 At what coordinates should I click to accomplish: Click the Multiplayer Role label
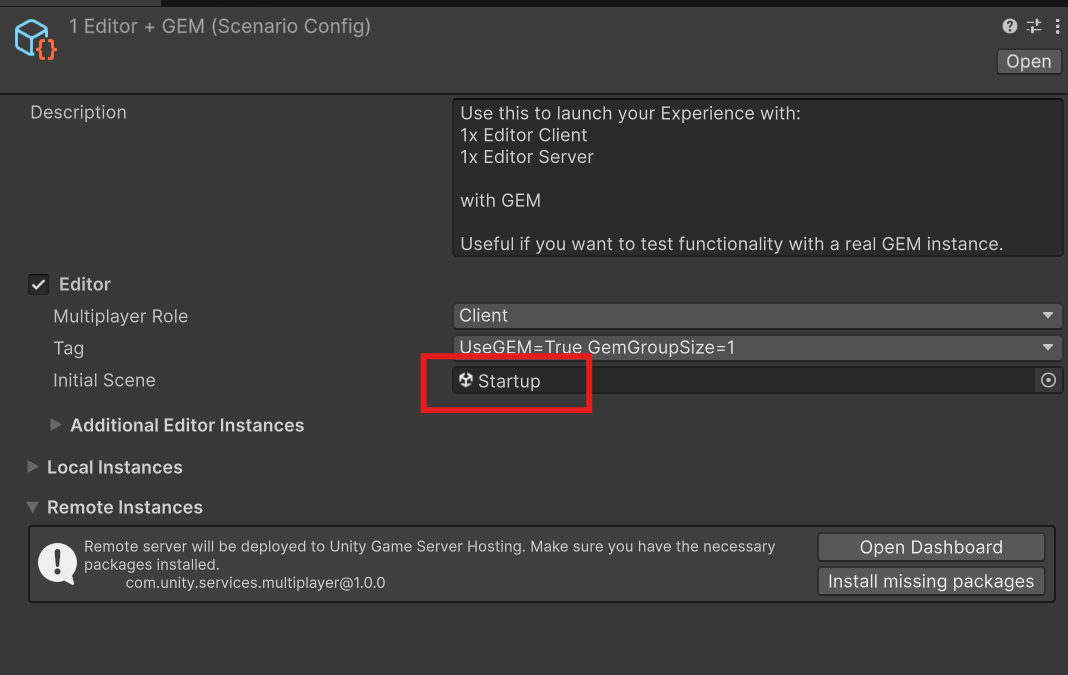[121, 316]
